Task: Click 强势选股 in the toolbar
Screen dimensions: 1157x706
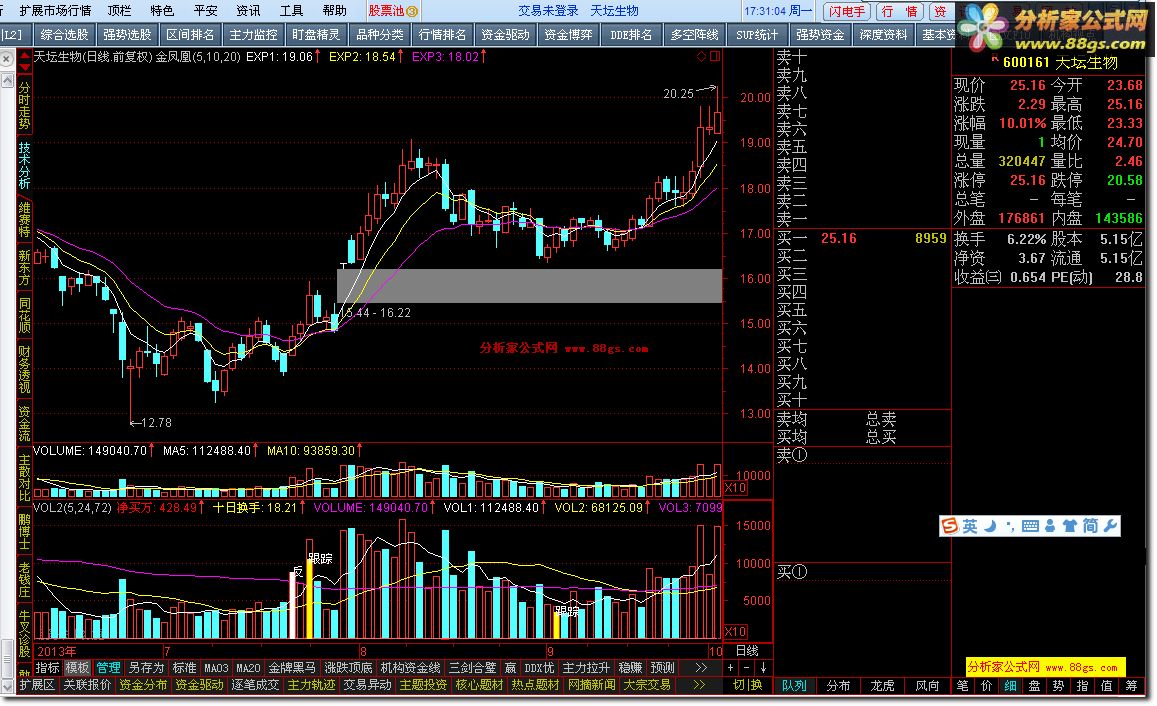Action: pos(127,35)
